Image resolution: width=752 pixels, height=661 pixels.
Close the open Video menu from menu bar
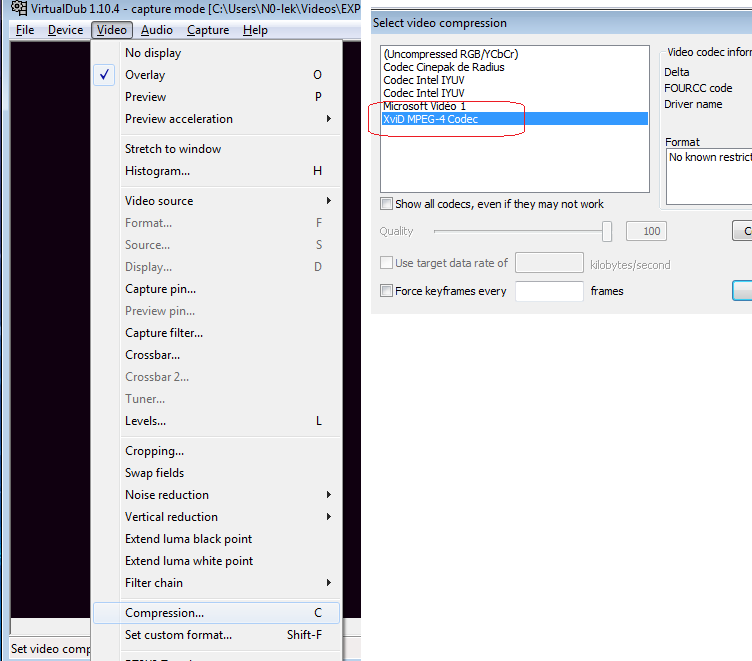[x=112, y=30]
